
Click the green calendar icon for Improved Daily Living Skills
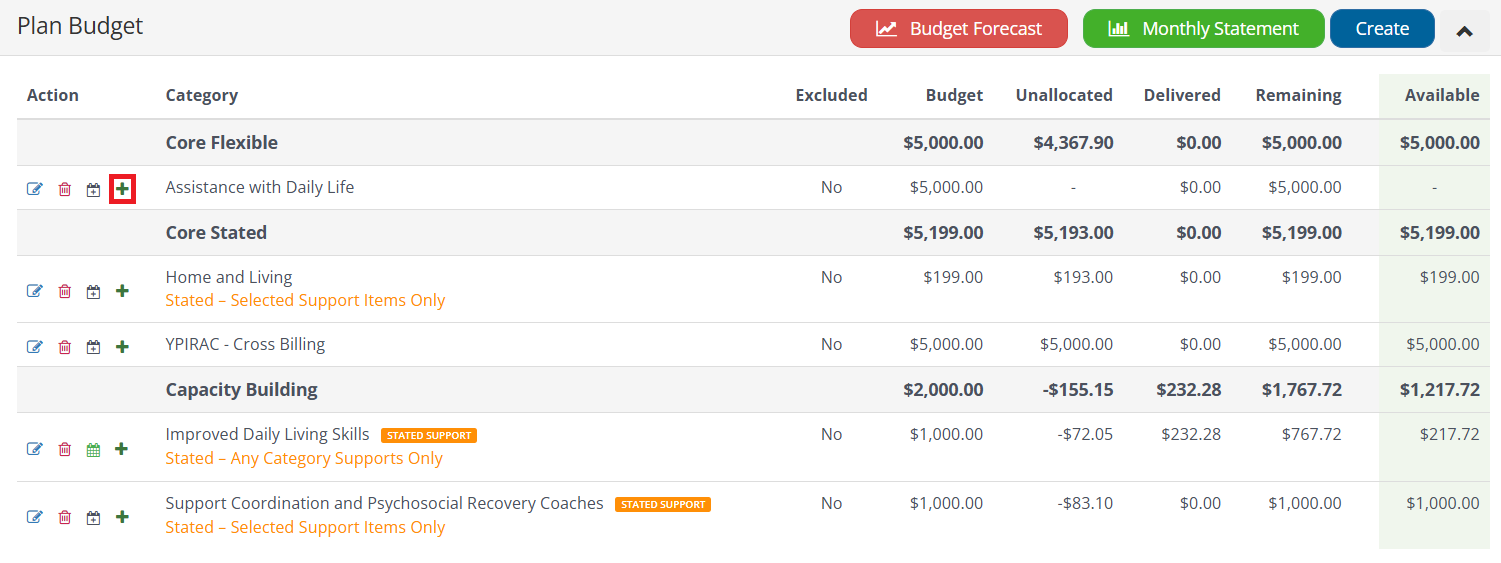point(93,450)
